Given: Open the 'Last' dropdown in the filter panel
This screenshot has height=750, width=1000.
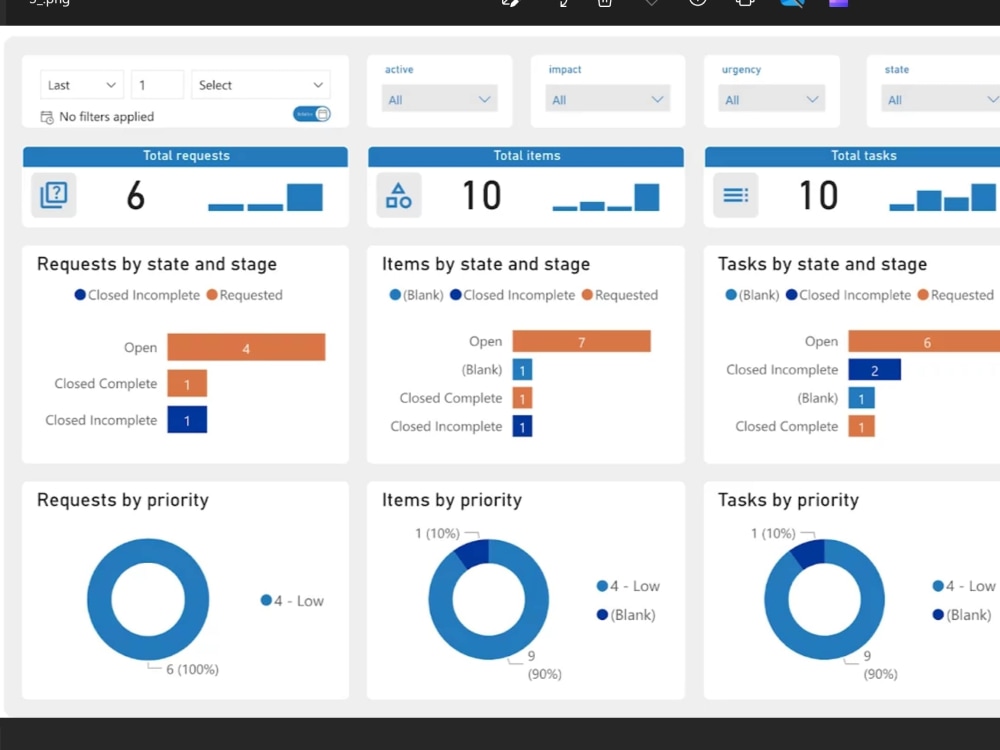Looking at the screenshot, I should tap(80, 85).
